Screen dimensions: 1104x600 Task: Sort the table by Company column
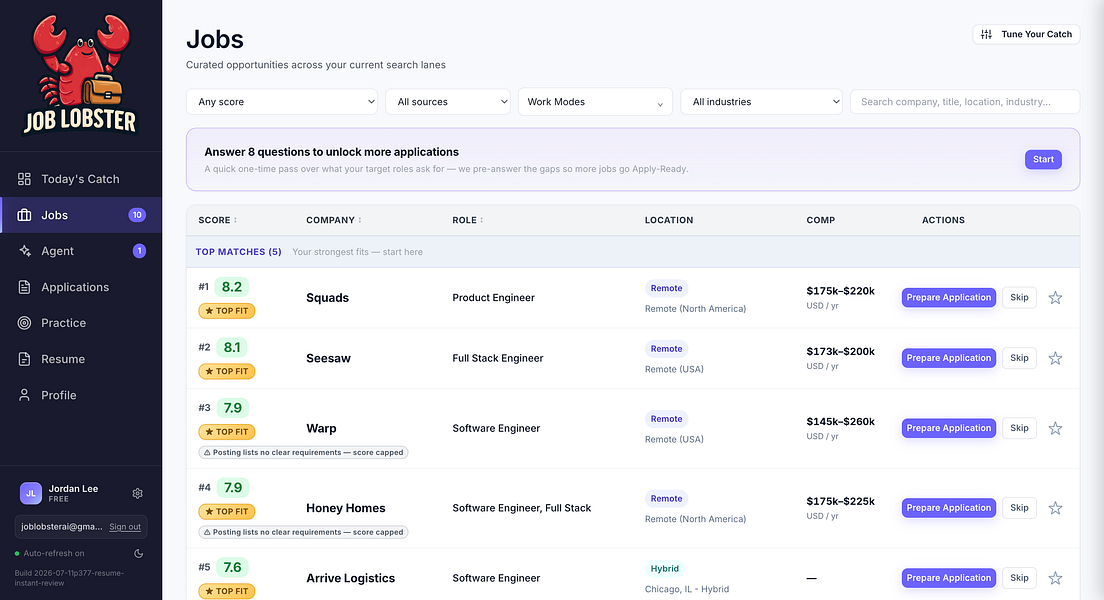[x=334, y=220]
